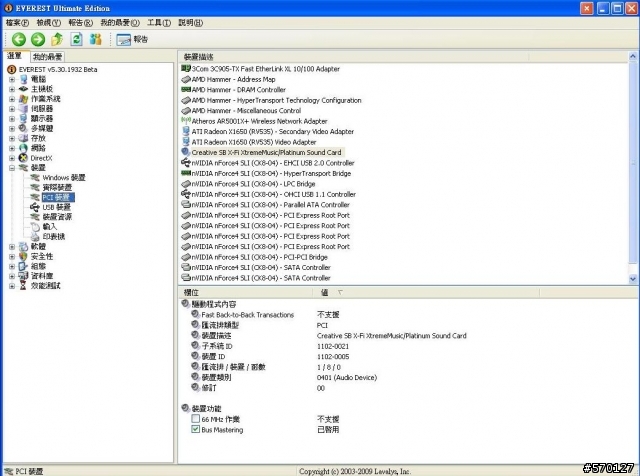Screen dimensions: 640x476
Task: Click the 裝置功能 section icon
Action: (x=185, y=408)
